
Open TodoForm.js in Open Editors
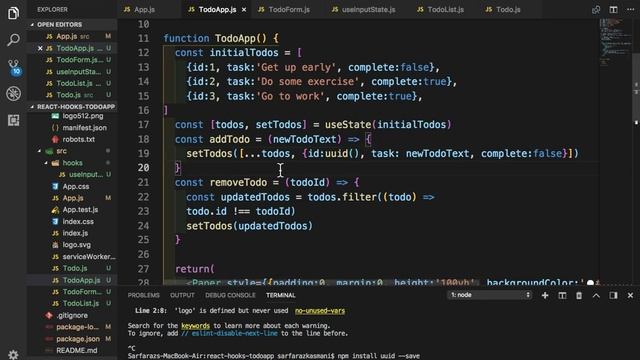coord(73,60)
